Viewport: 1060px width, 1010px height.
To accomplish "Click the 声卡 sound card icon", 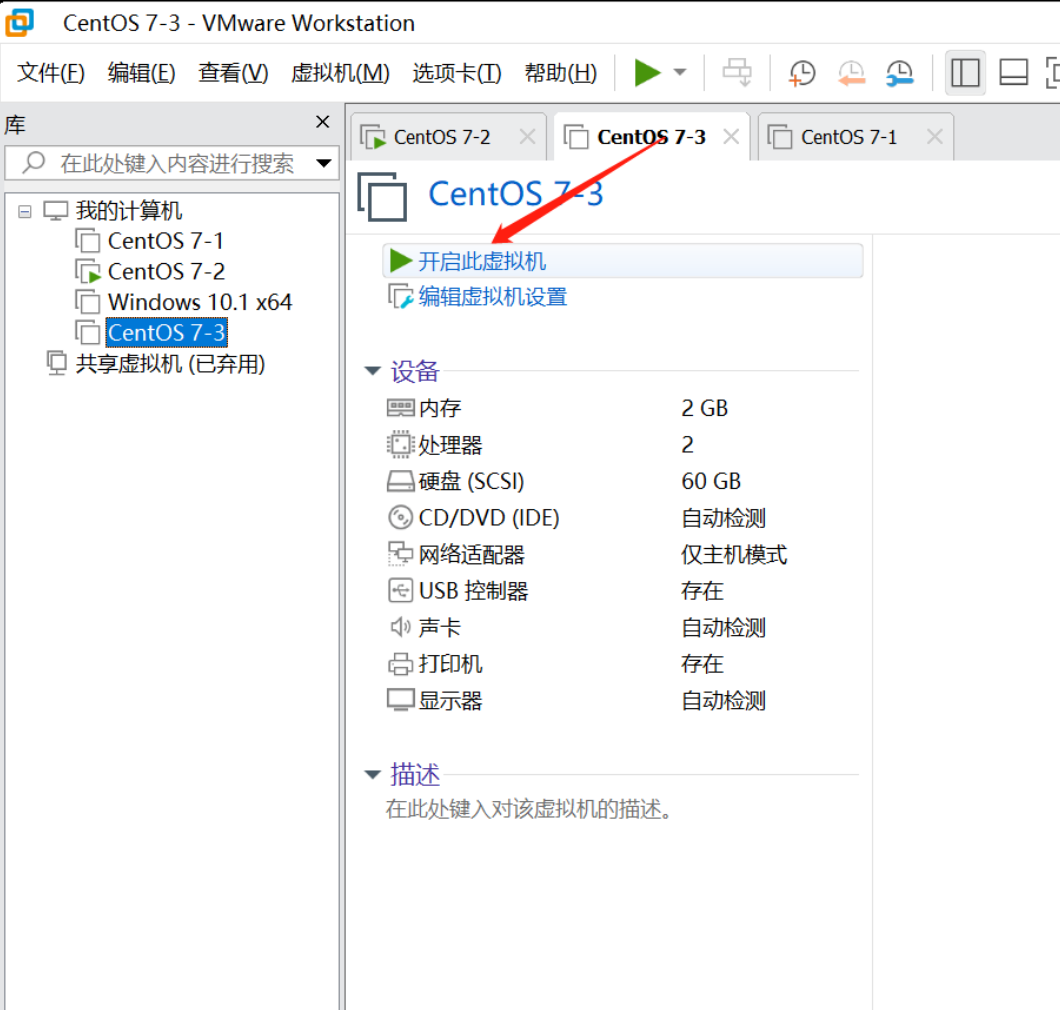I will tap(400, 627).
